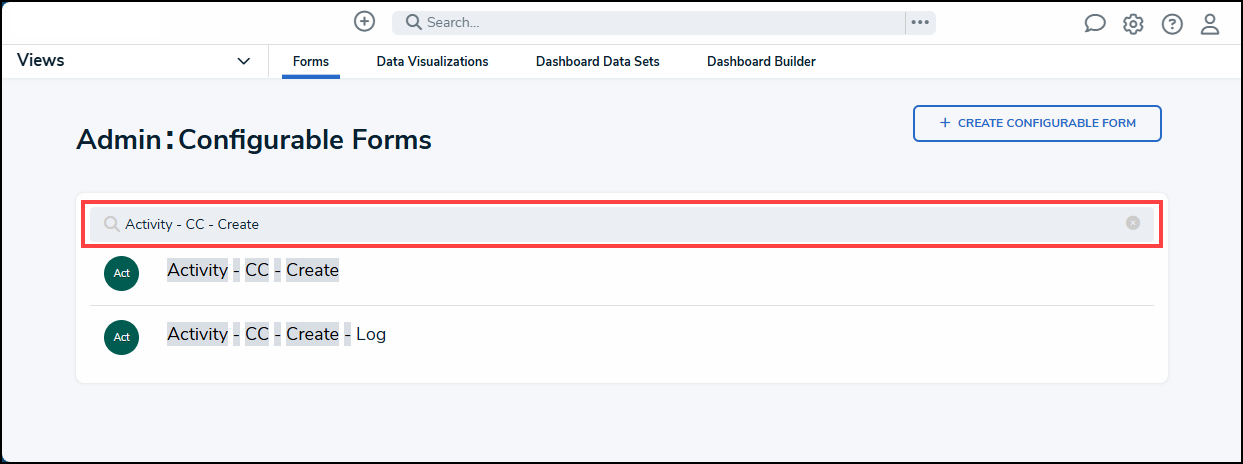Go to the Dashboard Builder tab
1243x464 pixels.
761,62
